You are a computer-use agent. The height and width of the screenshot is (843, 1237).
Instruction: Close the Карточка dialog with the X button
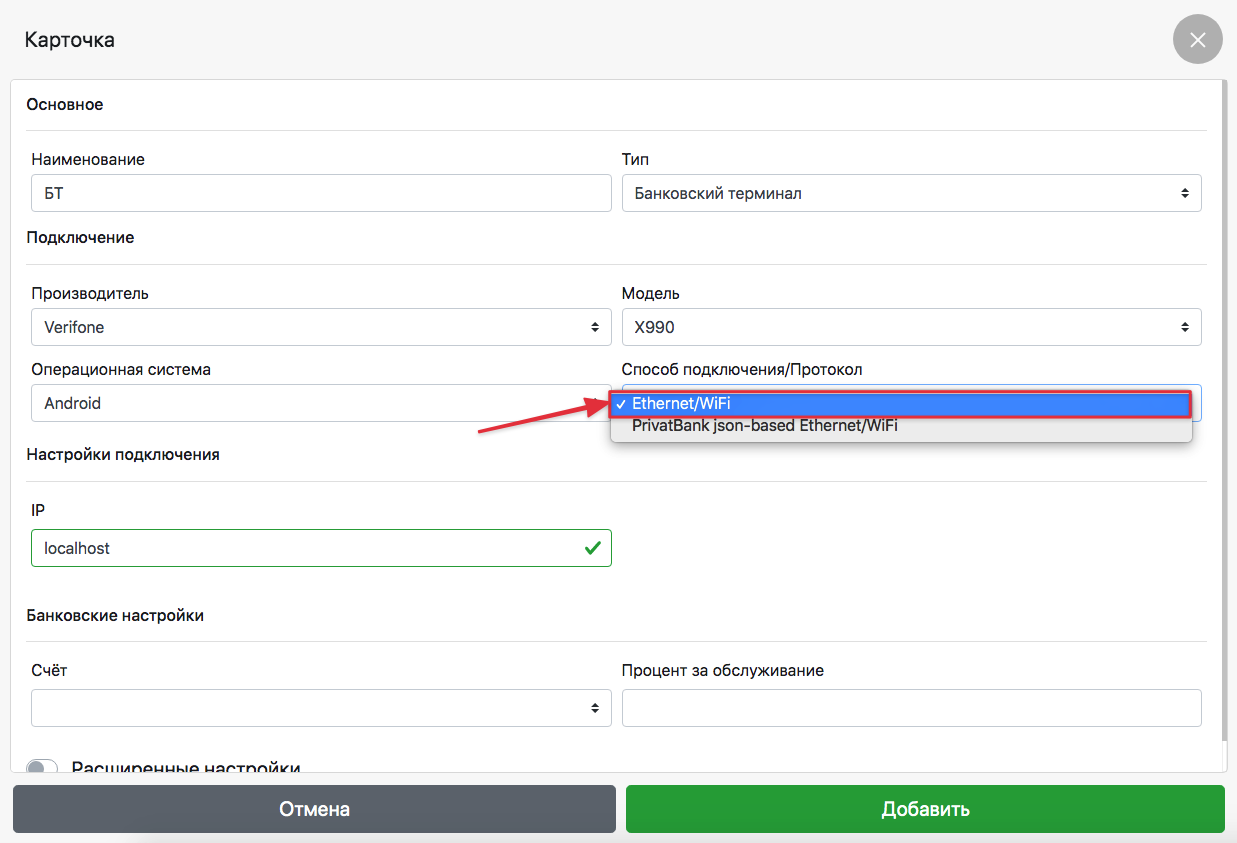tap(1197, 40)
